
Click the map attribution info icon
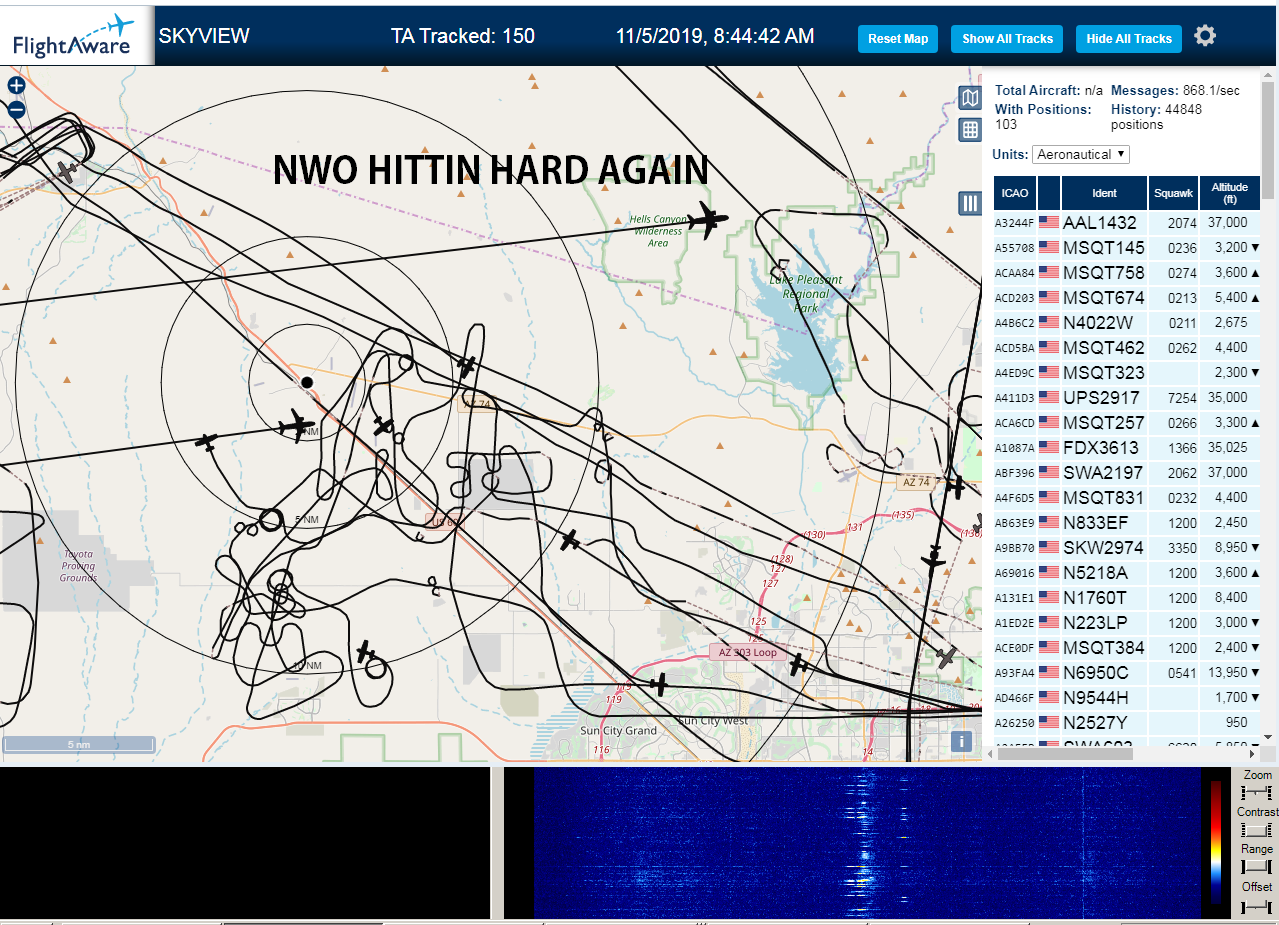(x=961, y=741)
